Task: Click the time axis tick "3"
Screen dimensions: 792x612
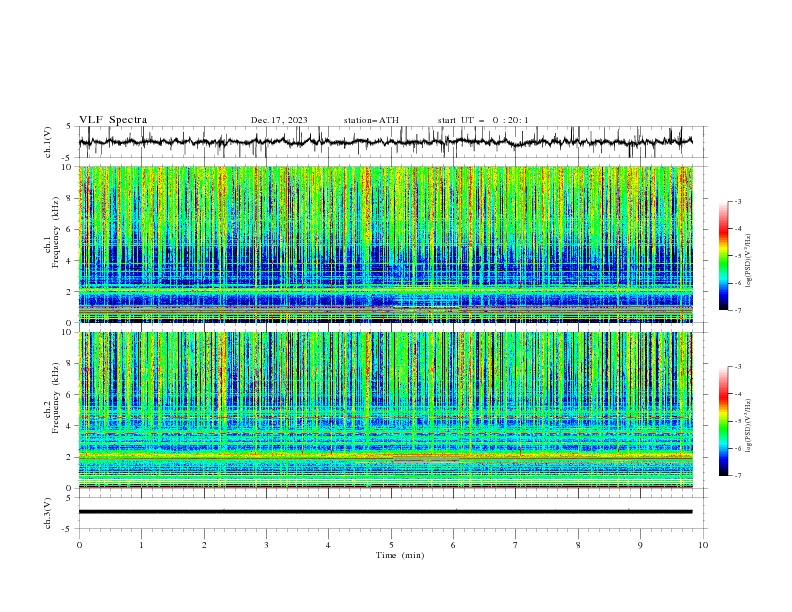Action: [266, 545]
